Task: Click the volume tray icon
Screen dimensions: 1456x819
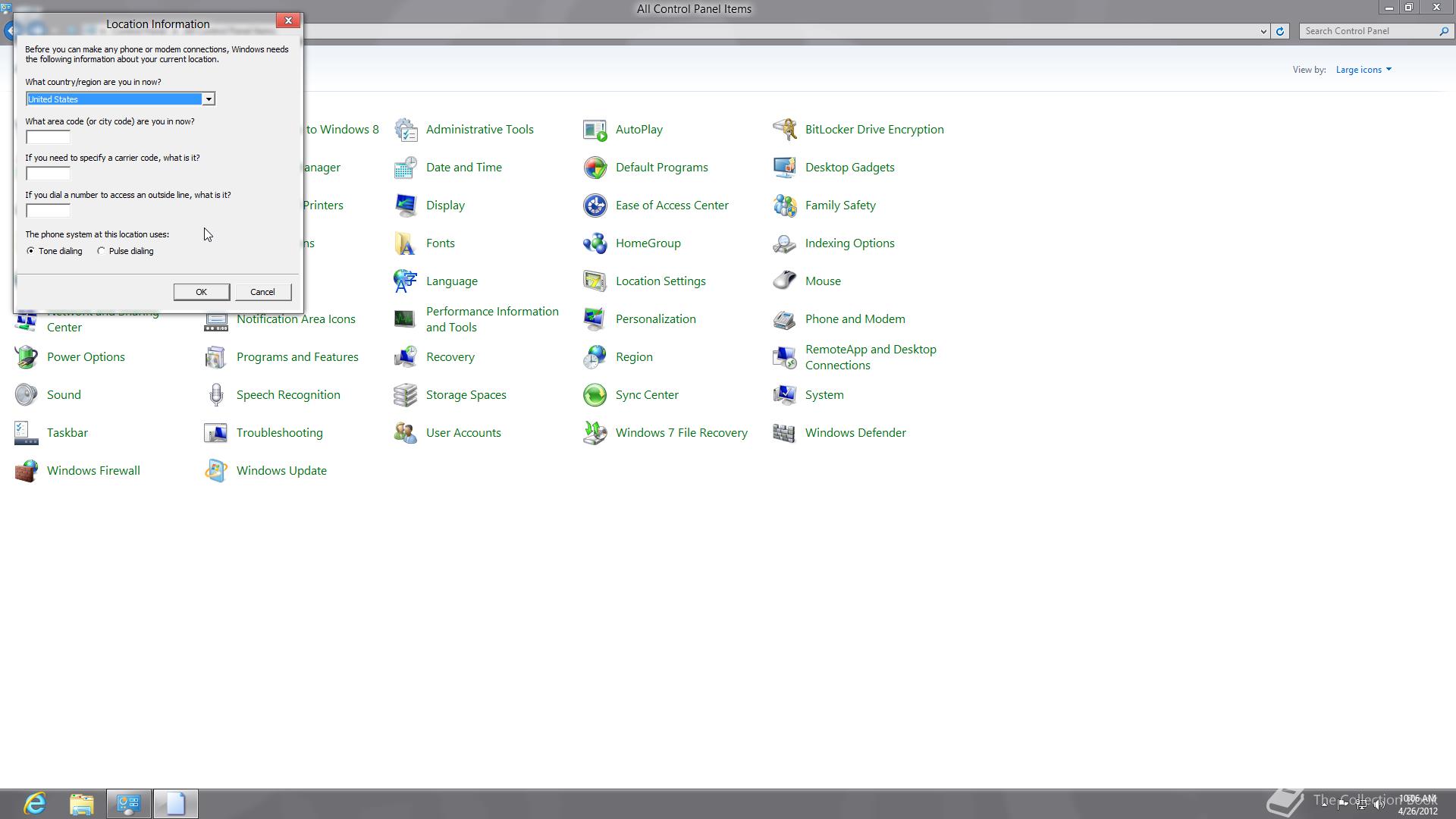Action: tap(1379, 805)
